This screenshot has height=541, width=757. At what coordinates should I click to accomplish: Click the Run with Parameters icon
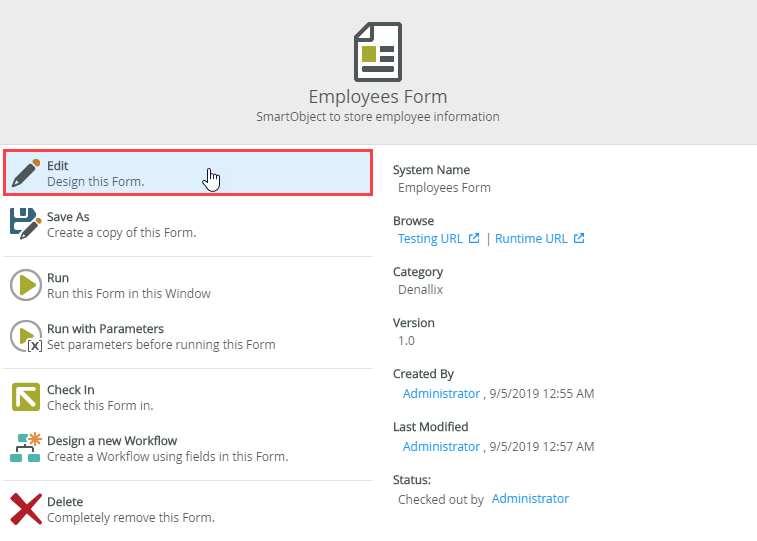[x=25, y=336]
